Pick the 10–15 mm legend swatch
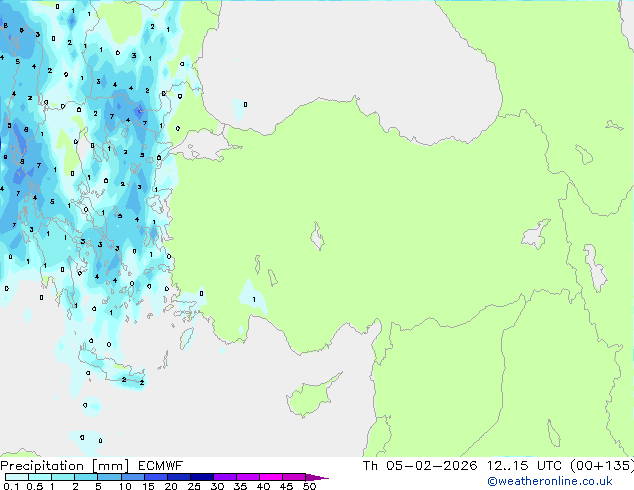Viewport: 634px width, 490px height. click(x=132, y=477)
